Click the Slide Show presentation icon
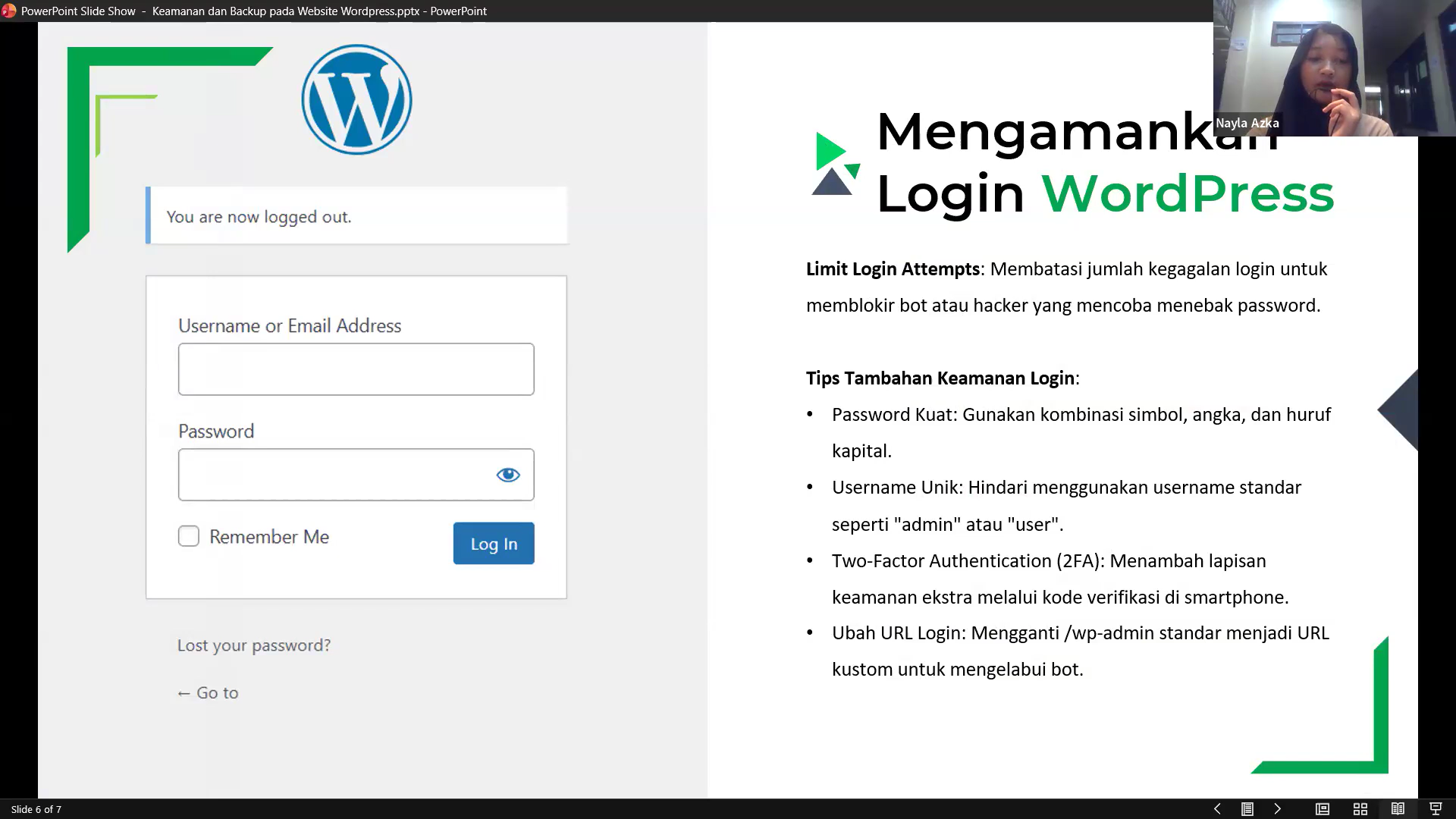1456x819 pixels. point(1436,809)
